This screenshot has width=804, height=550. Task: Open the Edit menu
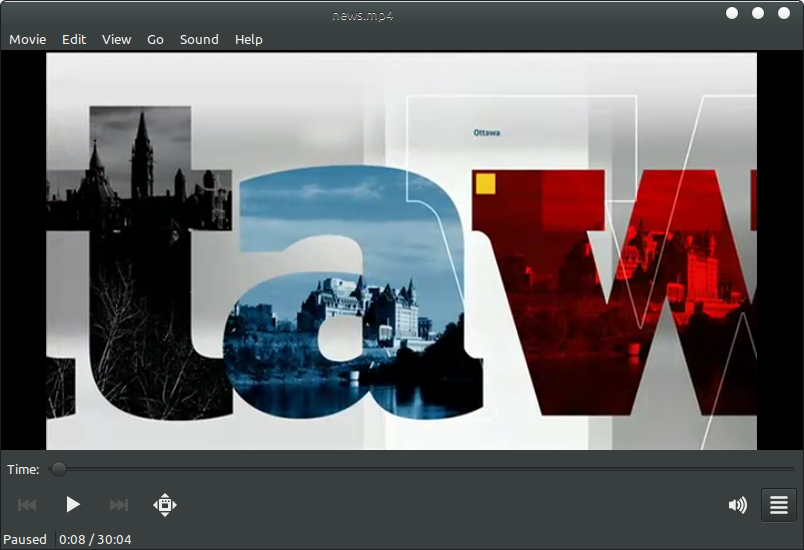(x=74, y=39)
